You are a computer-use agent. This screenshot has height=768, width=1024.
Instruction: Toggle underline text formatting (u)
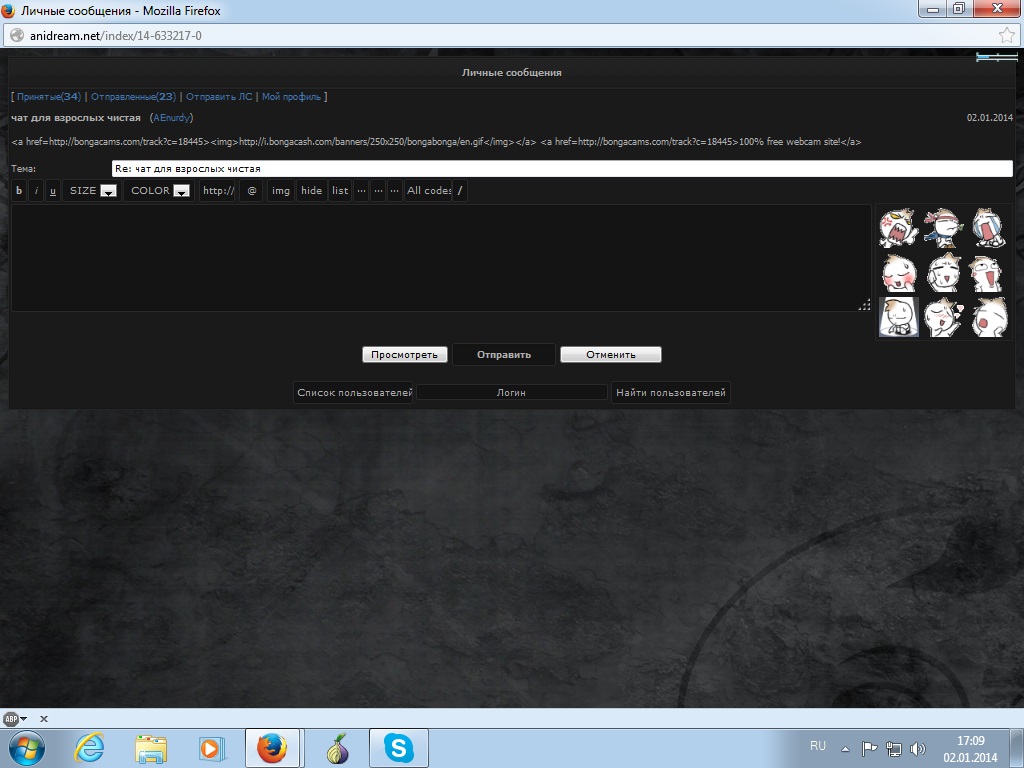pyautogui.click(x=53, y=191)
